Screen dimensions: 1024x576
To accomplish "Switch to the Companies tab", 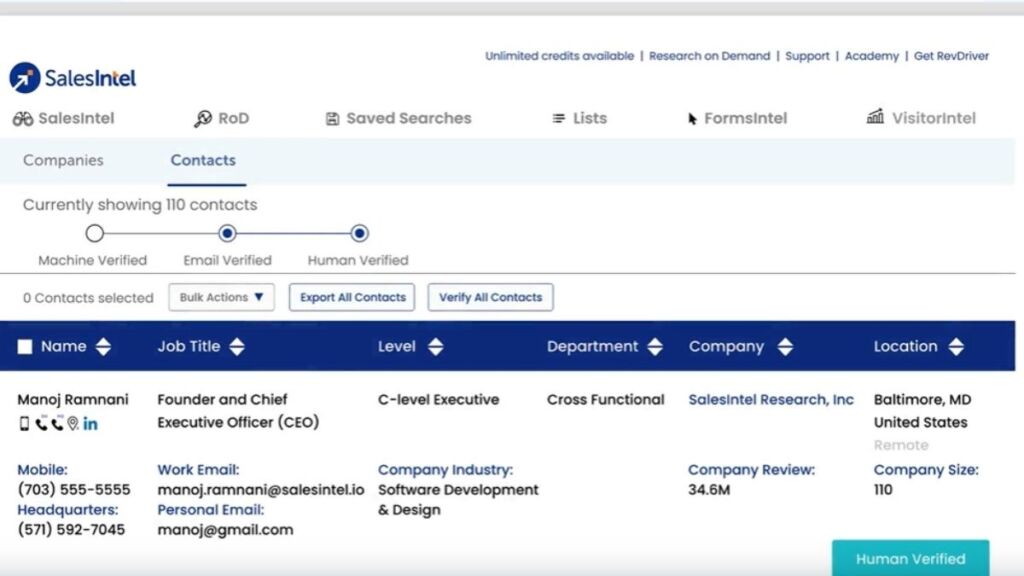I will [63, 160].
